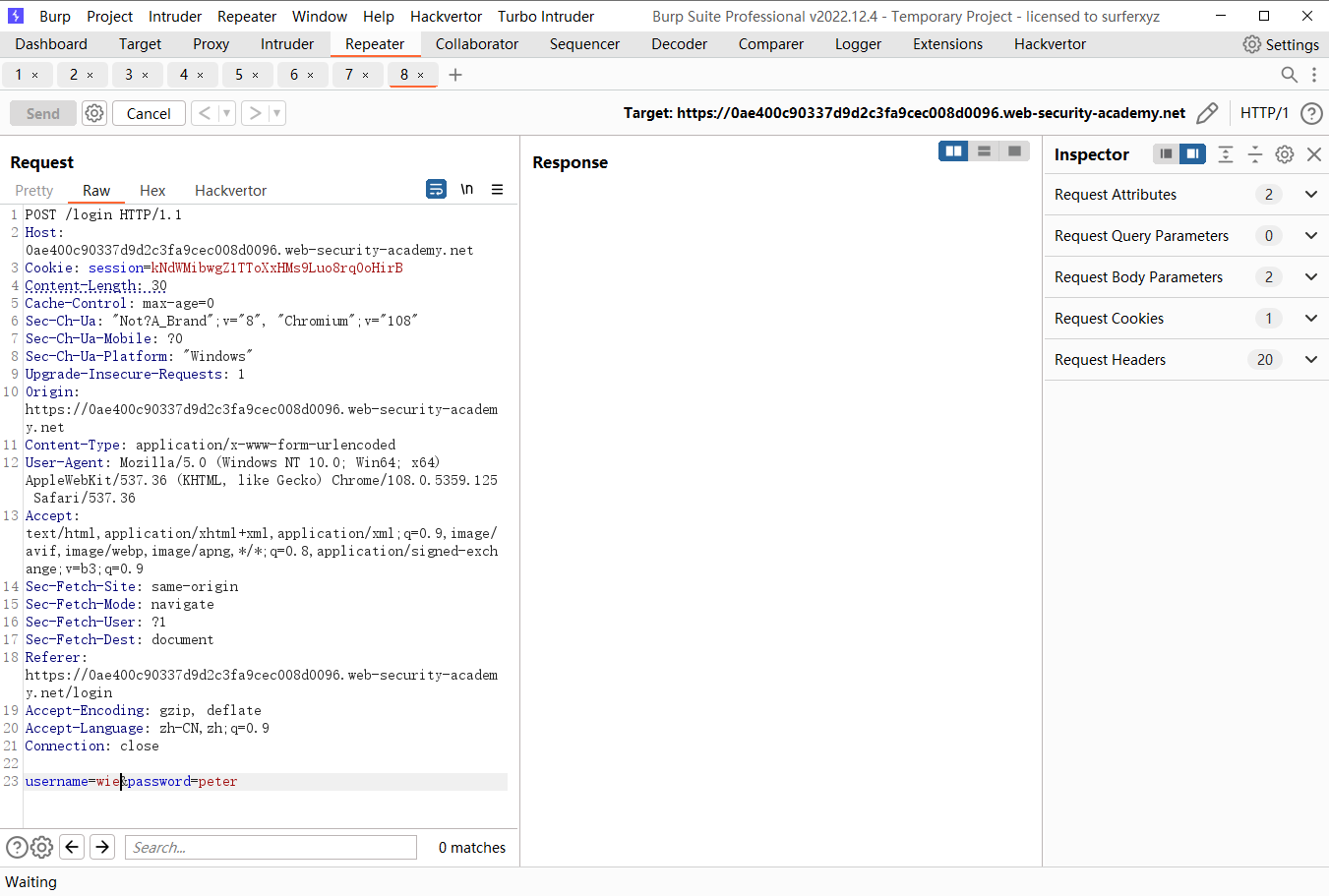The image size is (1329, 896).
Task: Open the Project menu
Action: pos(109,17)
